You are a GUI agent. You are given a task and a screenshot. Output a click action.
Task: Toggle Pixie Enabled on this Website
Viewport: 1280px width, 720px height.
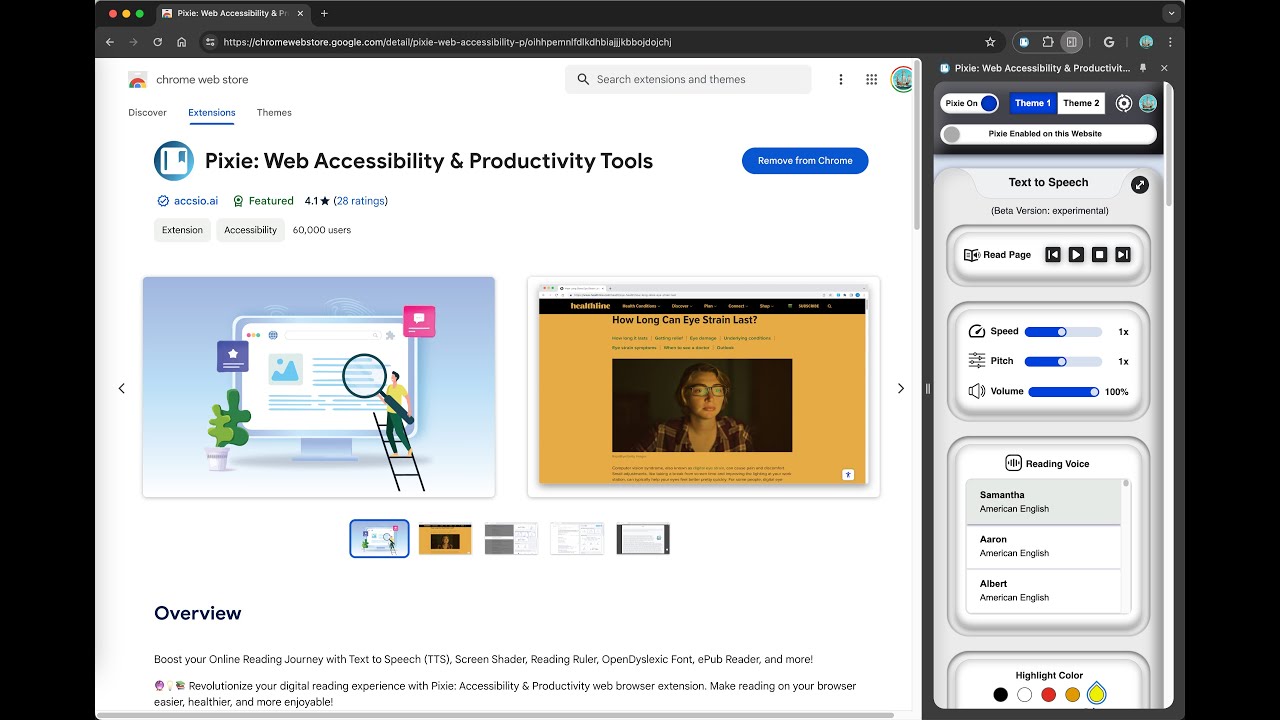click(1048, 133)
